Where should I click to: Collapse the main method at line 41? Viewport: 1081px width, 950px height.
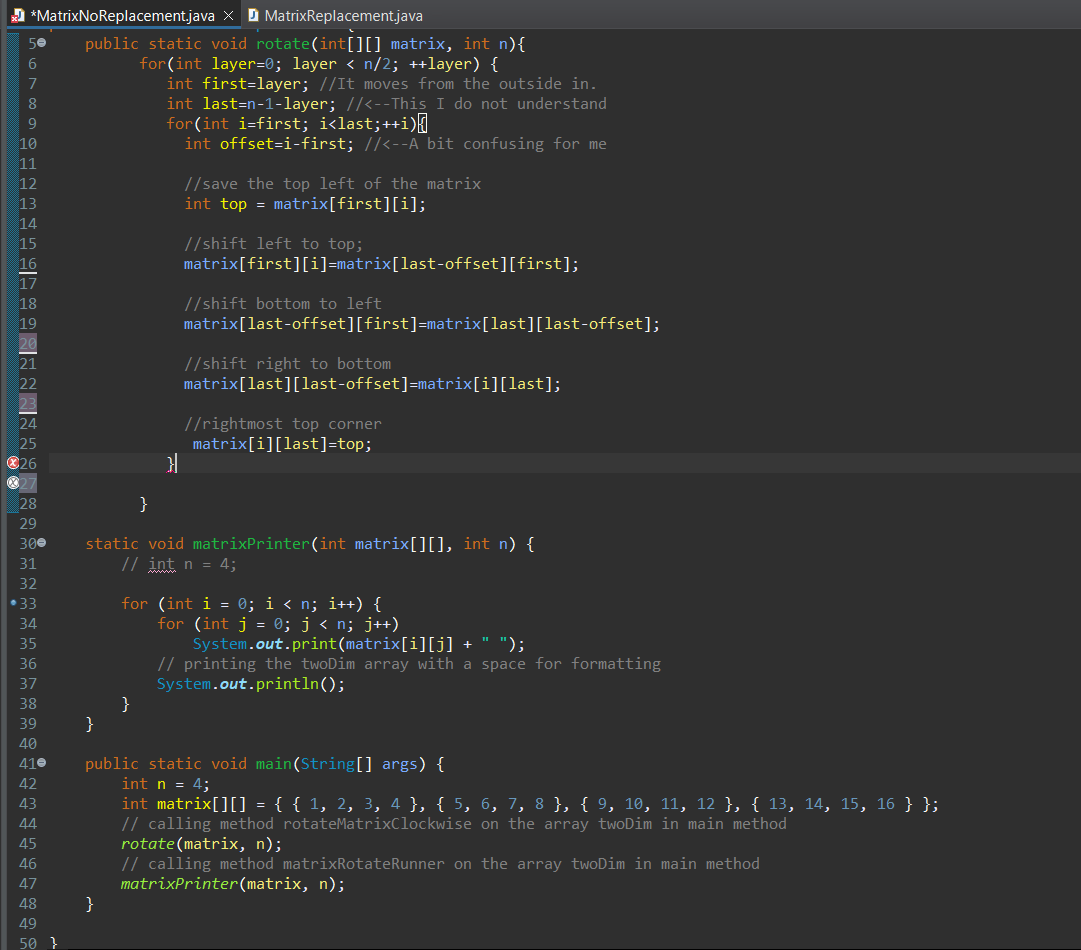click(x=41, y=762)
